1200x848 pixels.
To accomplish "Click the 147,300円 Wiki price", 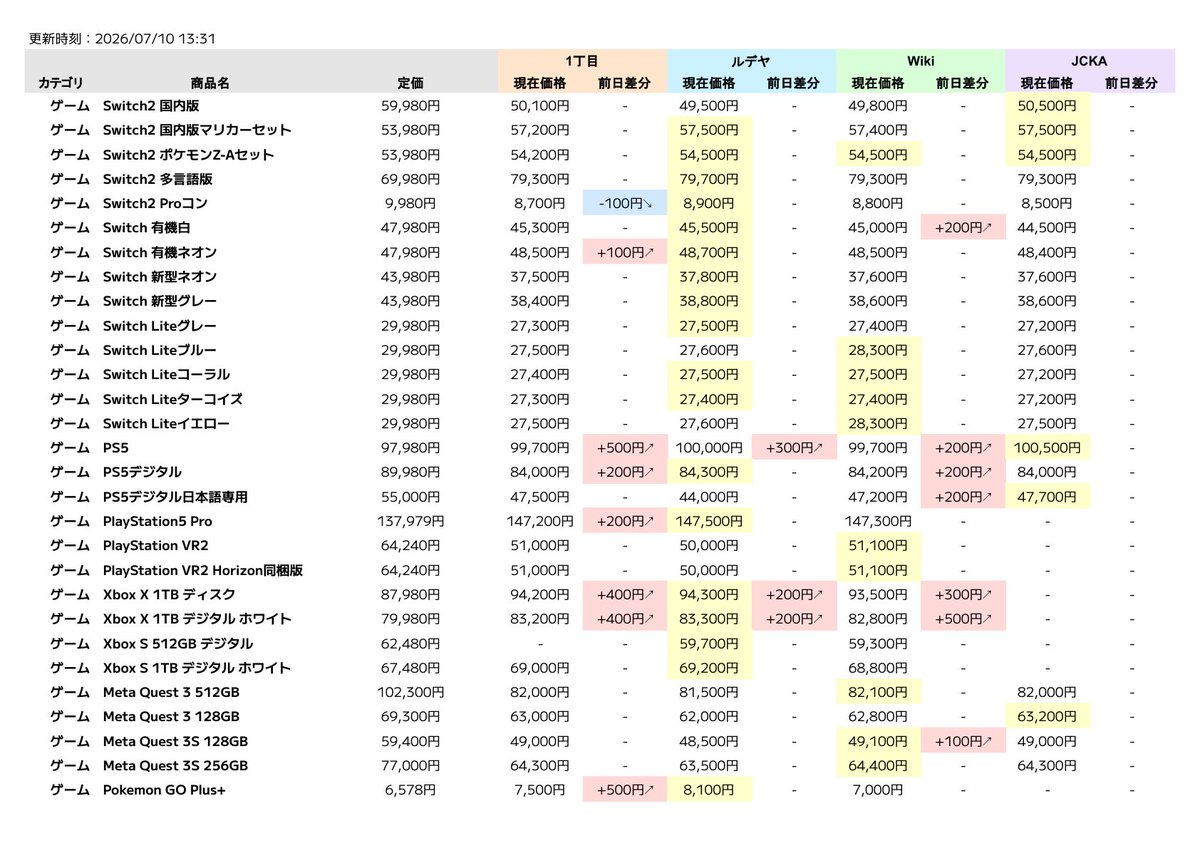I will [x=878, y=521].
